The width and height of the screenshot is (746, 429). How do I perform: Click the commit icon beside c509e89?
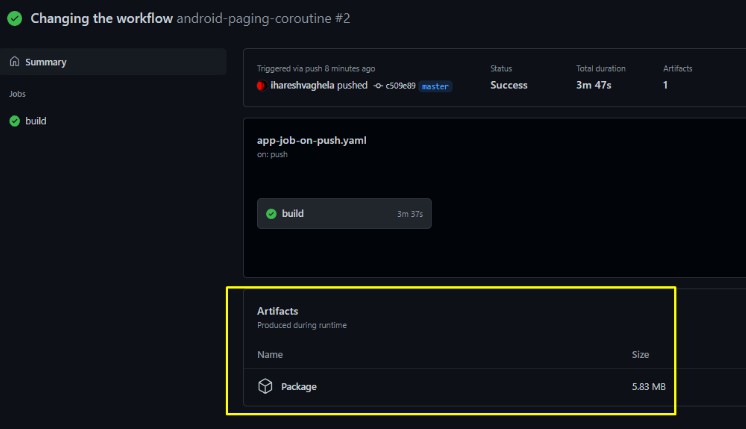point(378,86)
